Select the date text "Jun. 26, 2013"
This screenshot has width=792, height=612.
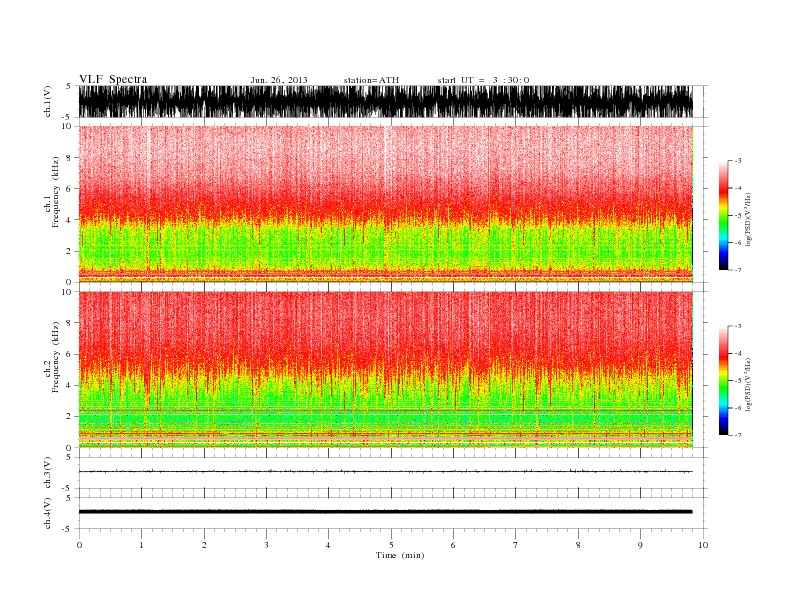pos(279,80)
